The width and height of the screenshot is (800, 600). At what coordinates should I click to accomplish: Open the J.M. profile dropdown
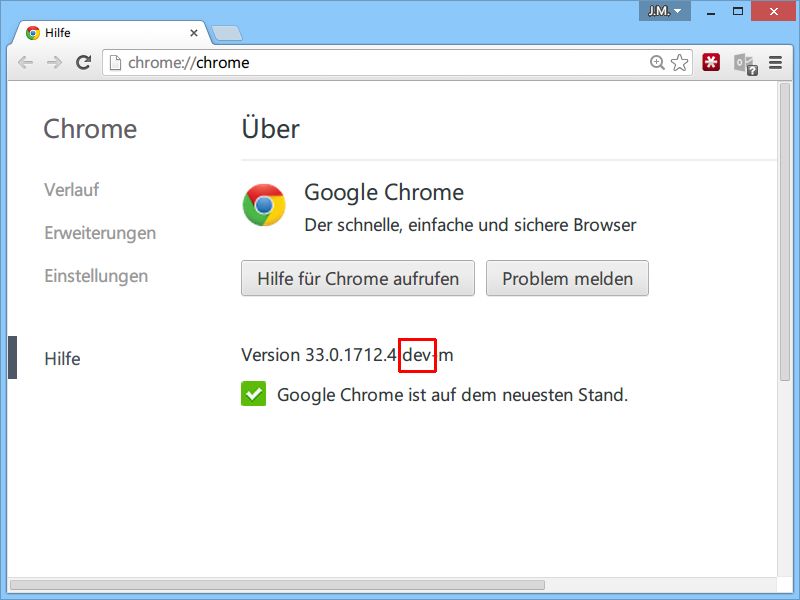click(664, 11)
